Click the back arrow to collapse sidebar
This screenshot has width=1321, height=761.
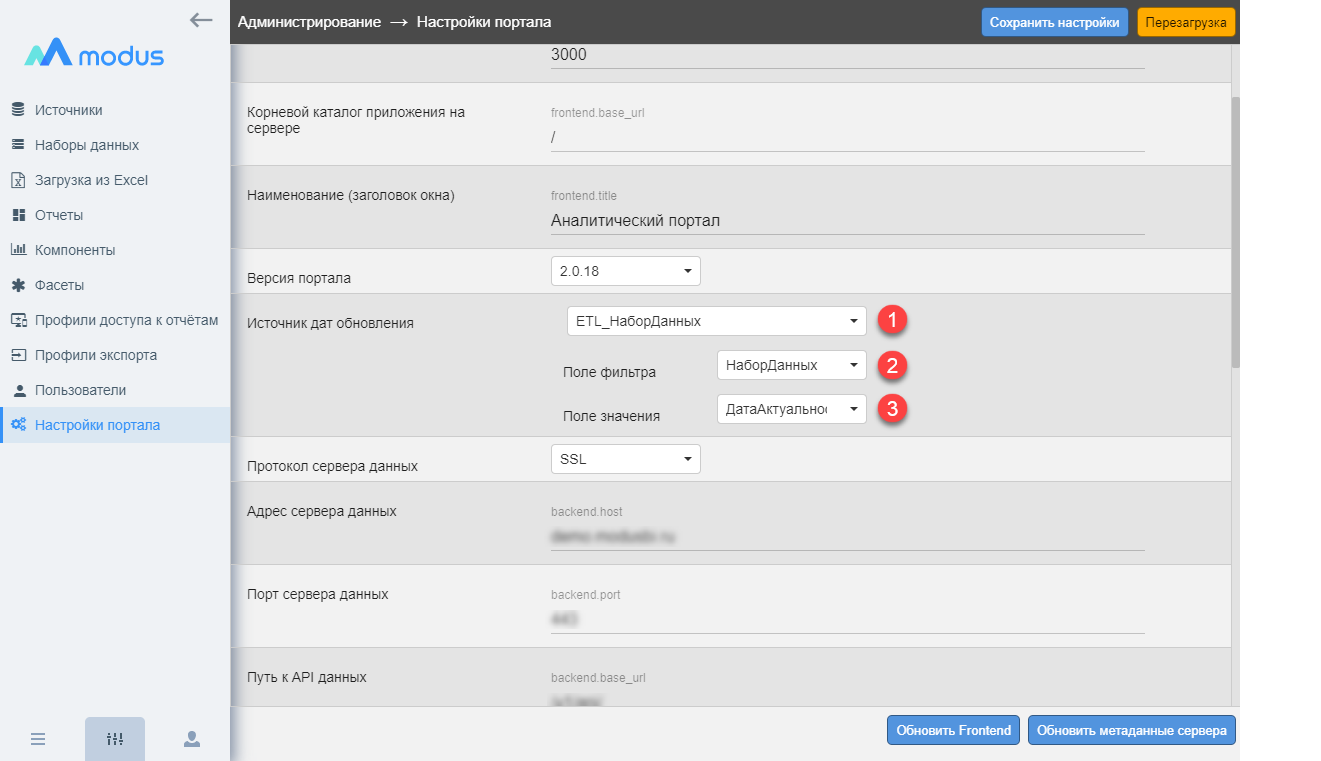(201, 20)
